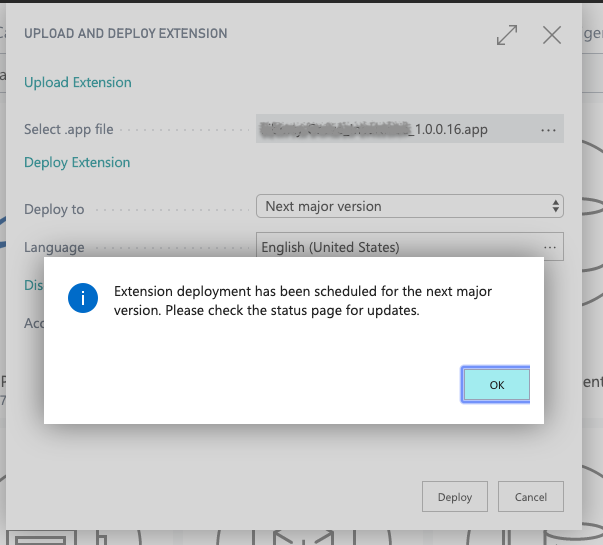Open the Deploy to dropdown

pos(410,206)
